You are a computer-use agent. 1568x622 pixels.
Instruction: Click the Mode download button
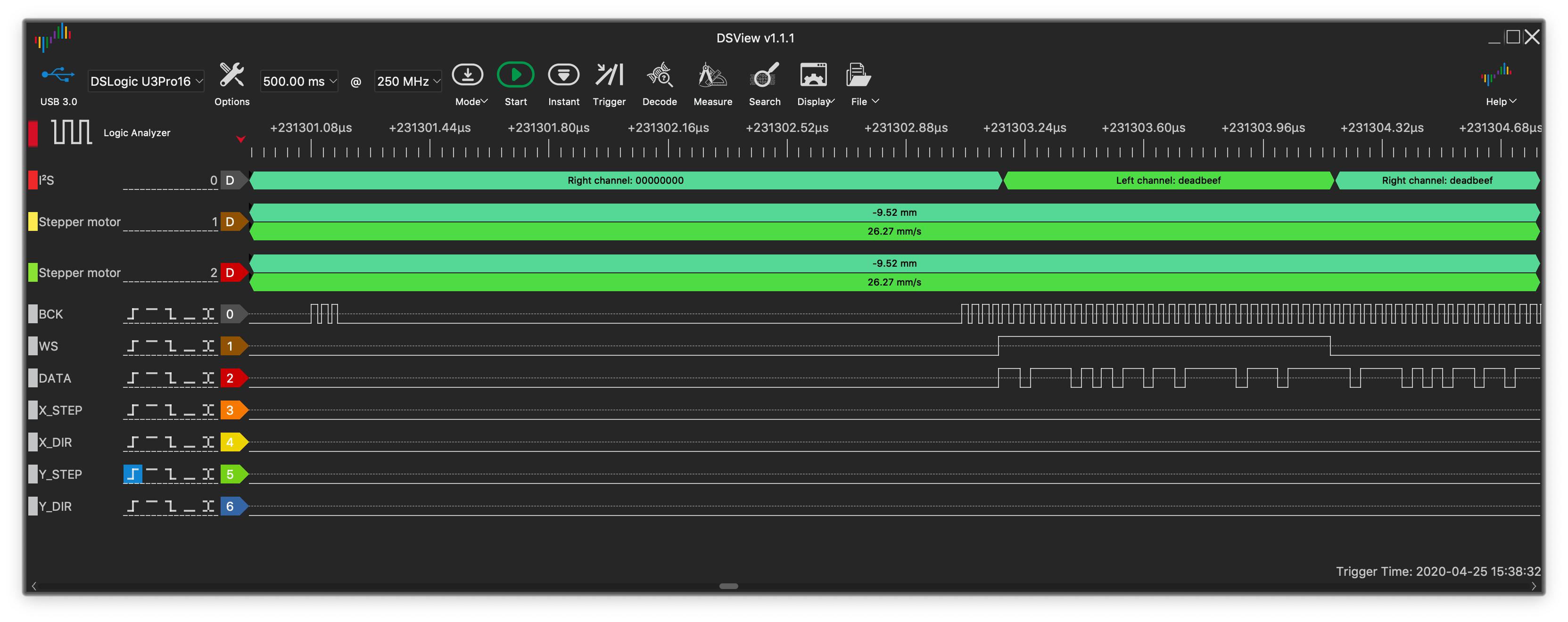(x=468, y=75)
